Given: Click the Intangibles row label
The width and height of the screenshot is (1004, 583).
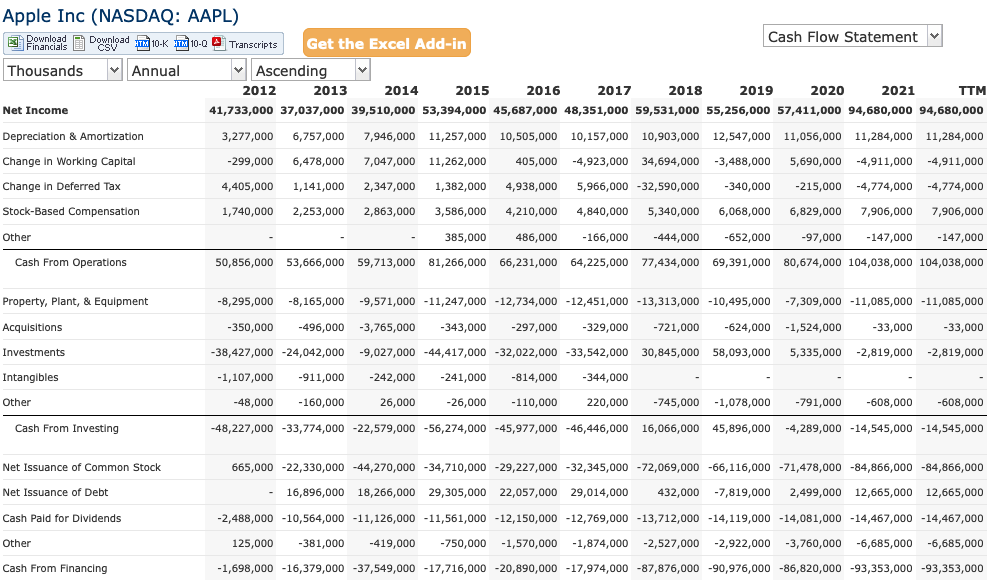Looking at the screenshot, I should coord(30,378).
